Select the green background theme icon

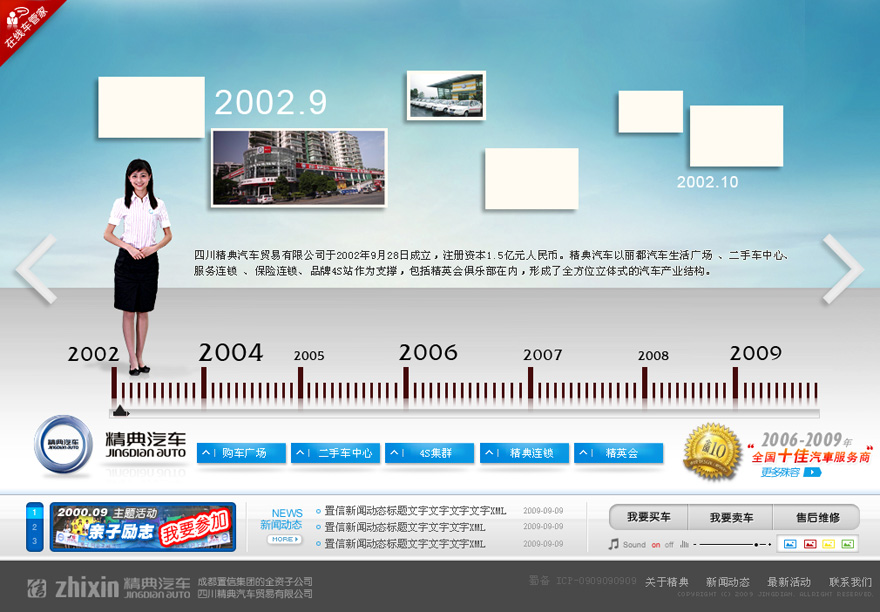pos(847,544)
